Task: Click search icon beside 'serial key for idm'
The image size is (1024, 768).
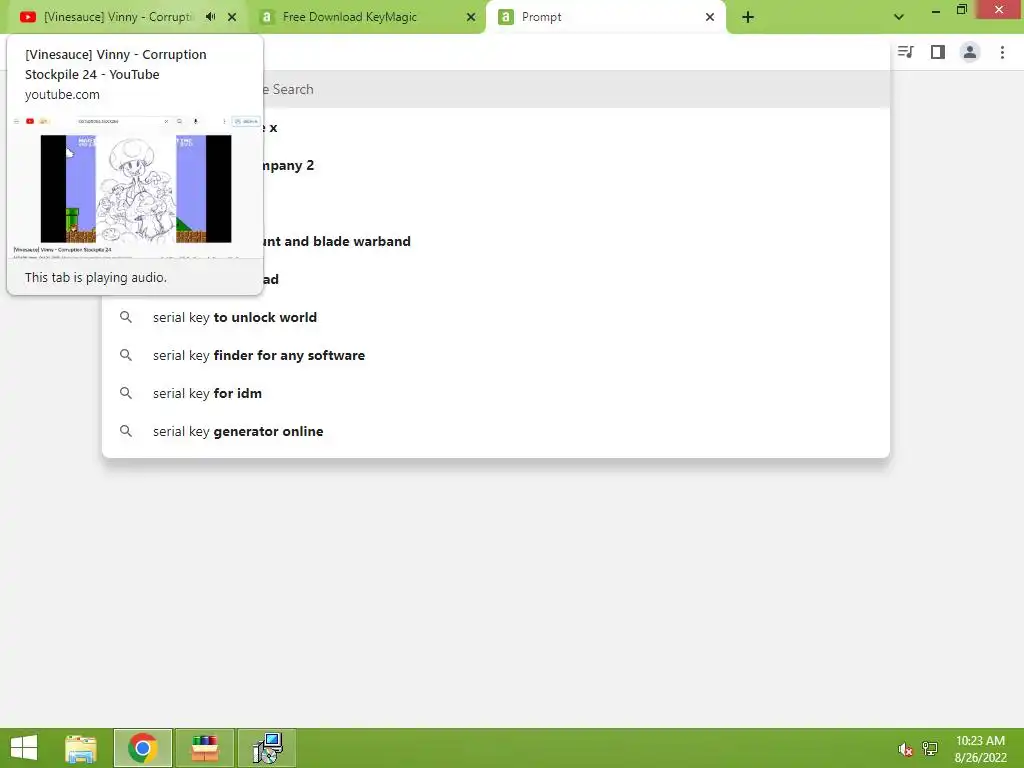Action: tap(126, 393)
